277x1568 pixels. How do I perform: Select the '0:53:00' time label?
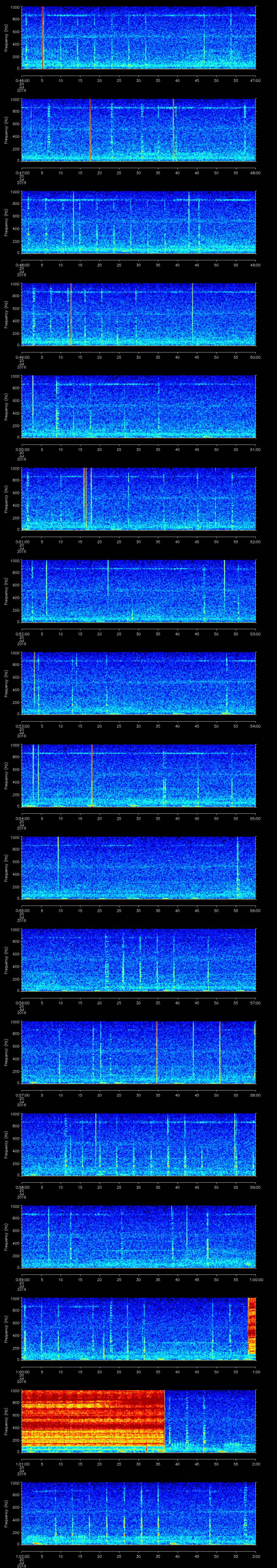tap(22, 726)
